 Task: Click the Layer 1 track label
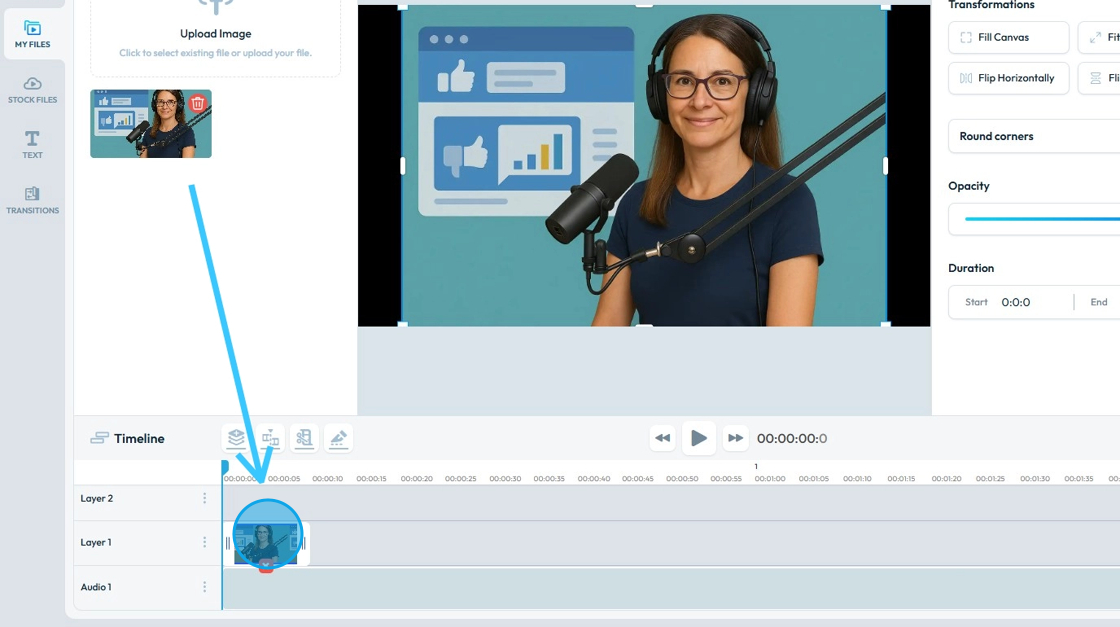click(x=96, y=543)
